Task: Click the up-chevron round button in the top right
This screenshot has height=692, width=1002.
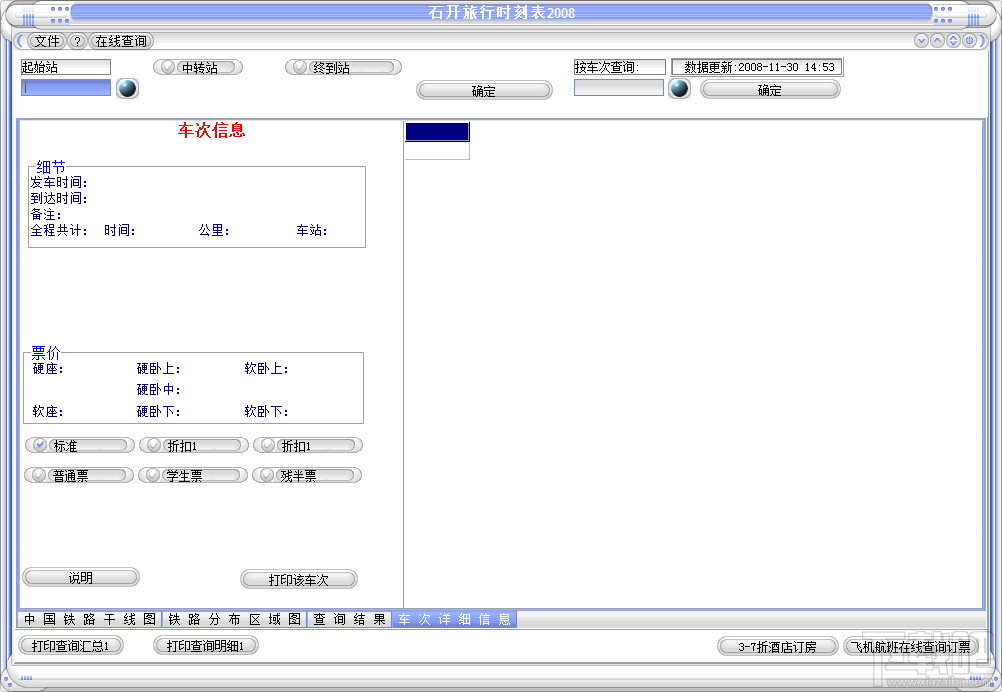Action: (937, 41)
